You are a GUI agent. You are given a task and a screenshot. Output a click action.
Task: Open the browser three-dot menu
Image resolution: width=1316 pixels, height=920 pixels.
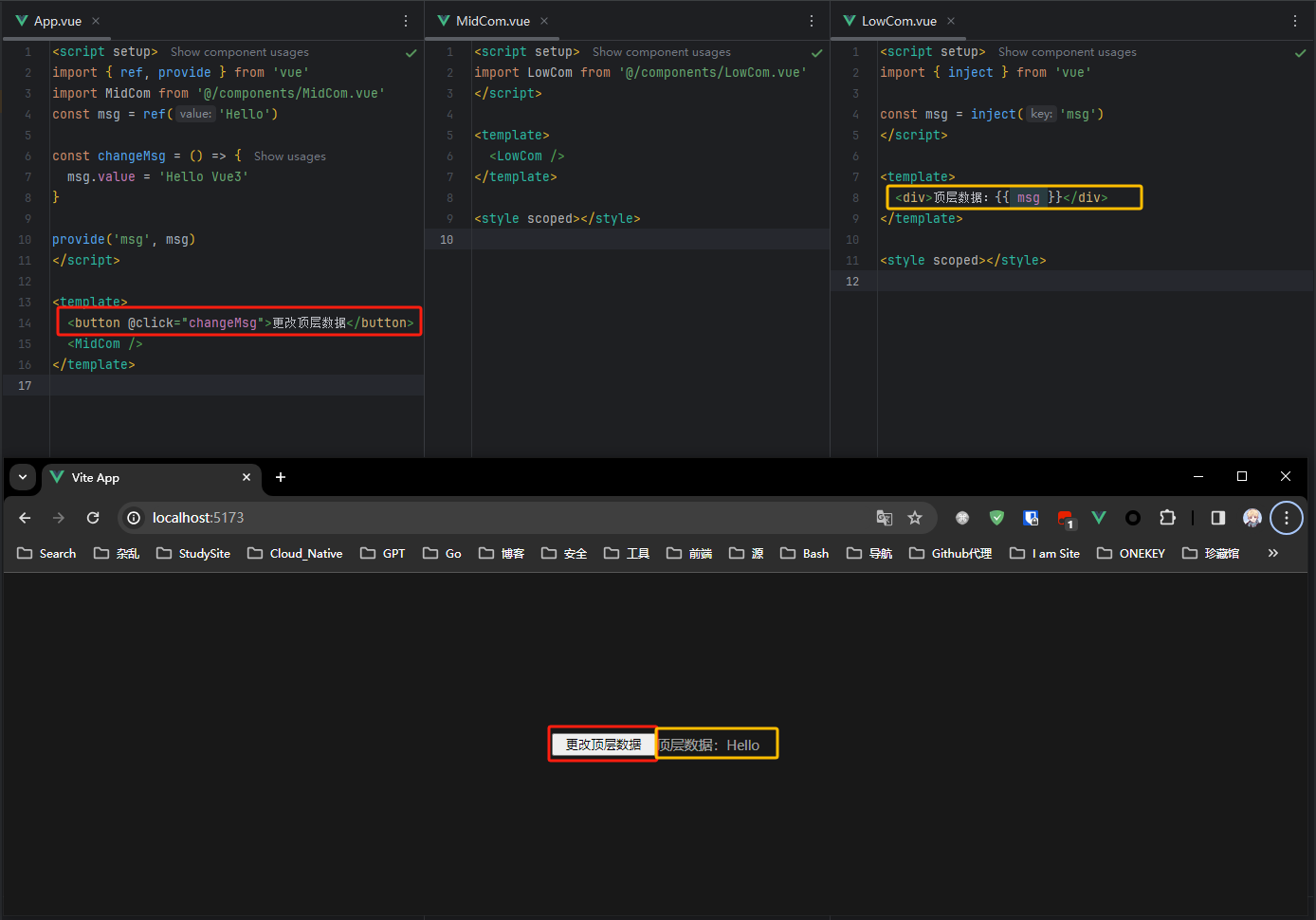1287,518
